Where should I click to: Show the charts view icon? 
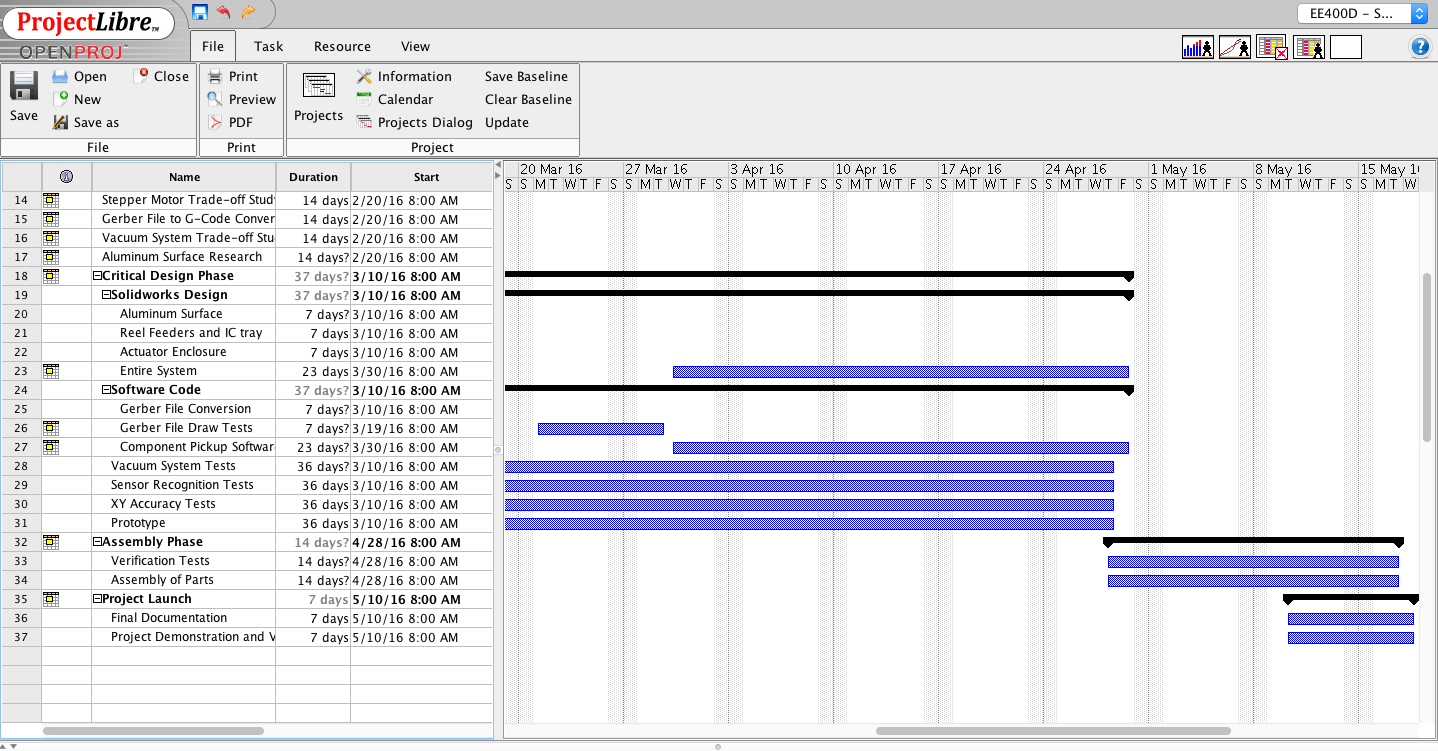[1235, 47]
